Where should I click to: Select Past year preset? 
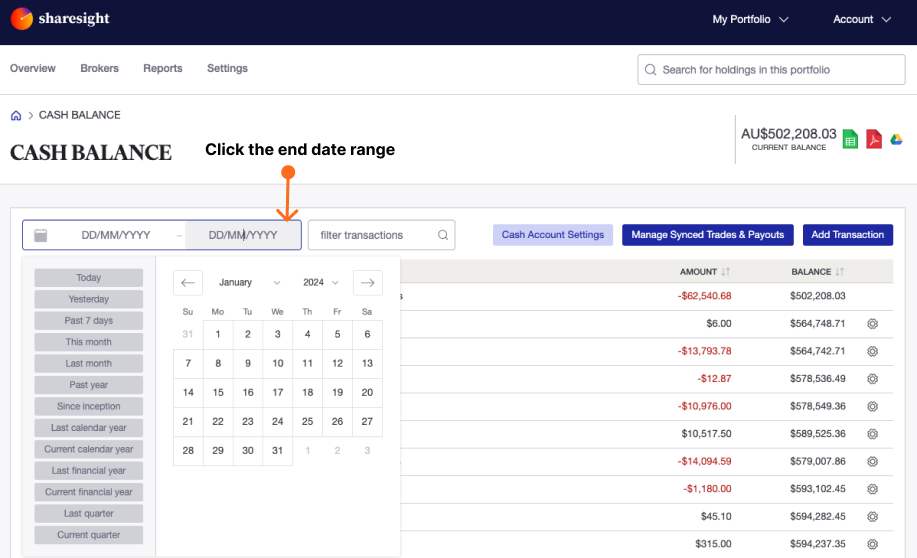88,385
